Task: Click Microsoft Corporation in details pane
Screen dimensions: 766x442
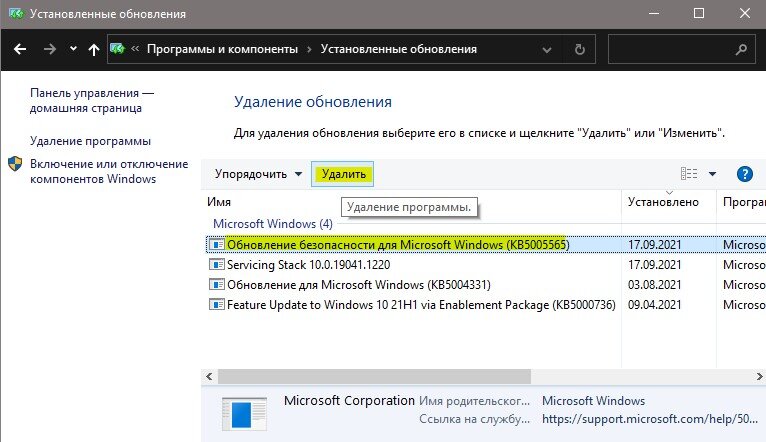Action: tap(349, 400)
